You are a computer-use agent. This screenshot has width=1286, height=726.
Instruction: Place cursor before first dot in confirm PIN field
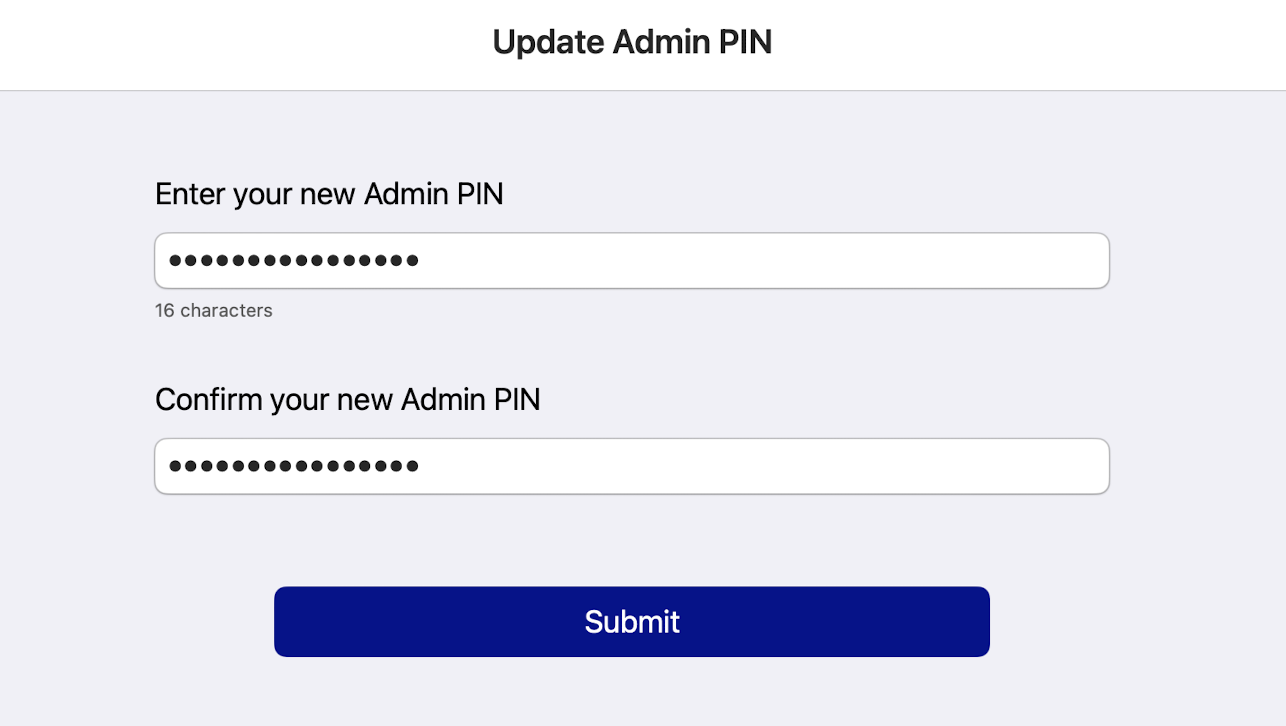point(168,466)
